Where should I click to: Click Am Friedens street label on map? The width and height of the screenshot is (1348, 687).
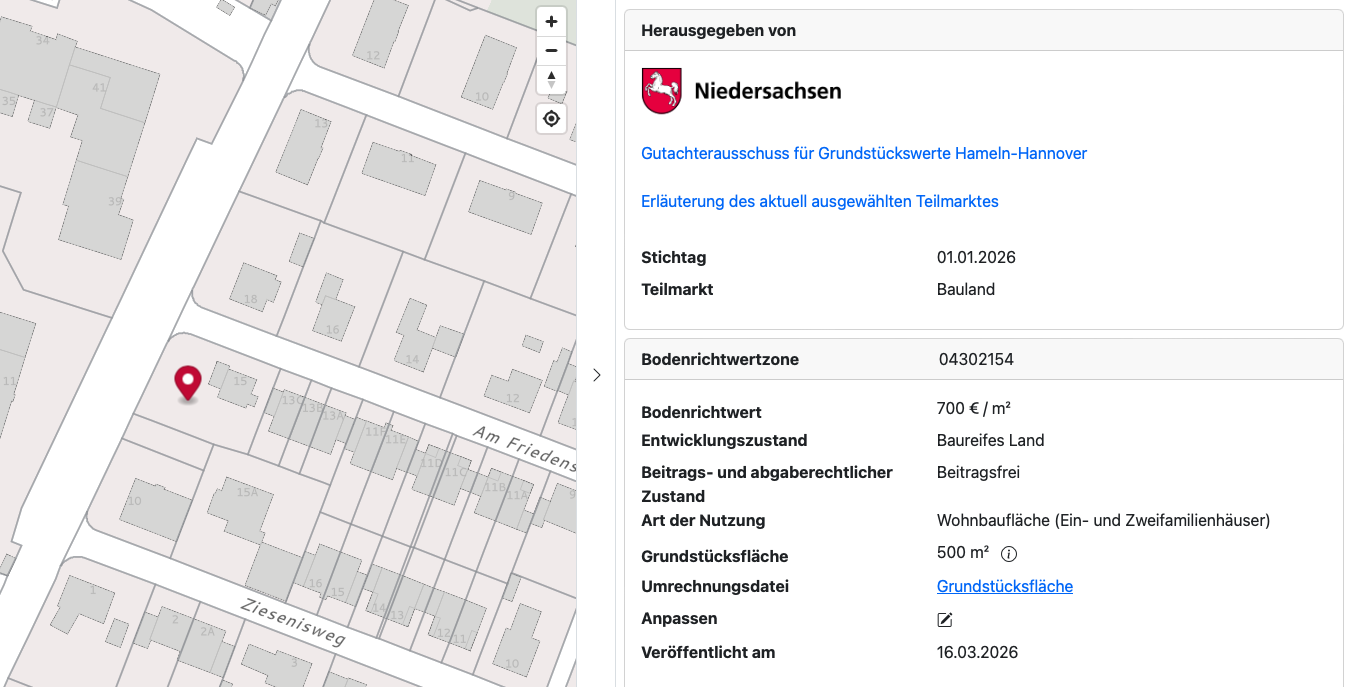[524, 449]
